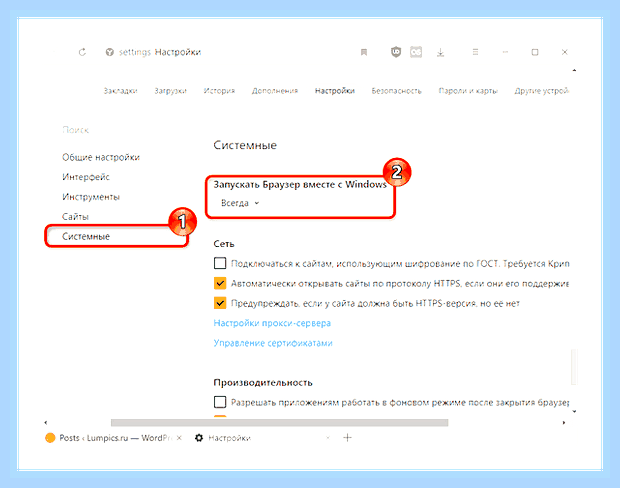The image size is (620, 488).
Task: Reload the page with the refresh icon
Action: 82,52
